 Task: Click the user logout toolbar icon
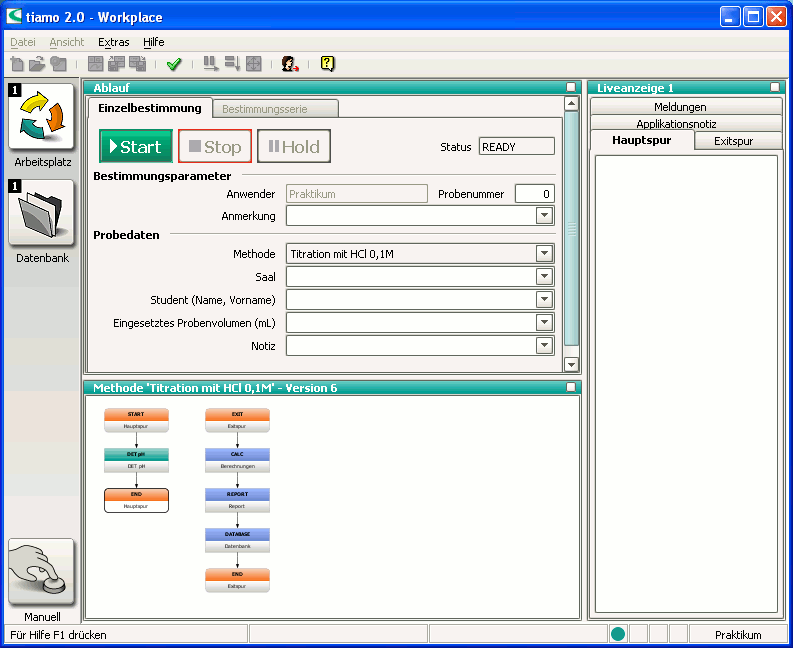[x=290, y=64]
